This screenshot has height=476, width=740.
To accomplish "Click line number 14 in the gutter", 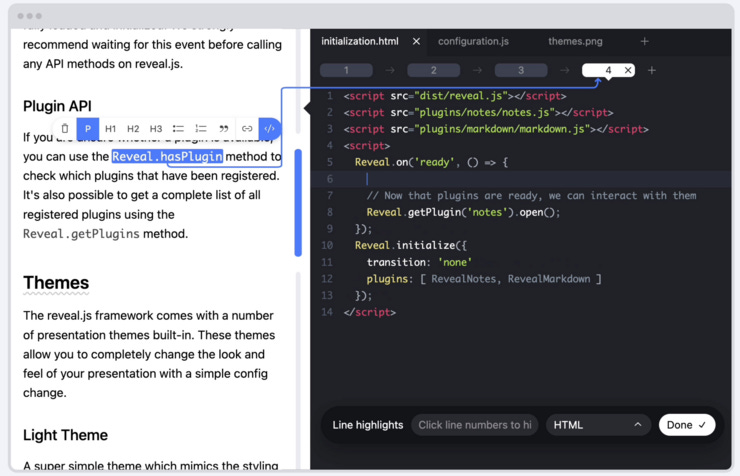I will pos(327,312).
